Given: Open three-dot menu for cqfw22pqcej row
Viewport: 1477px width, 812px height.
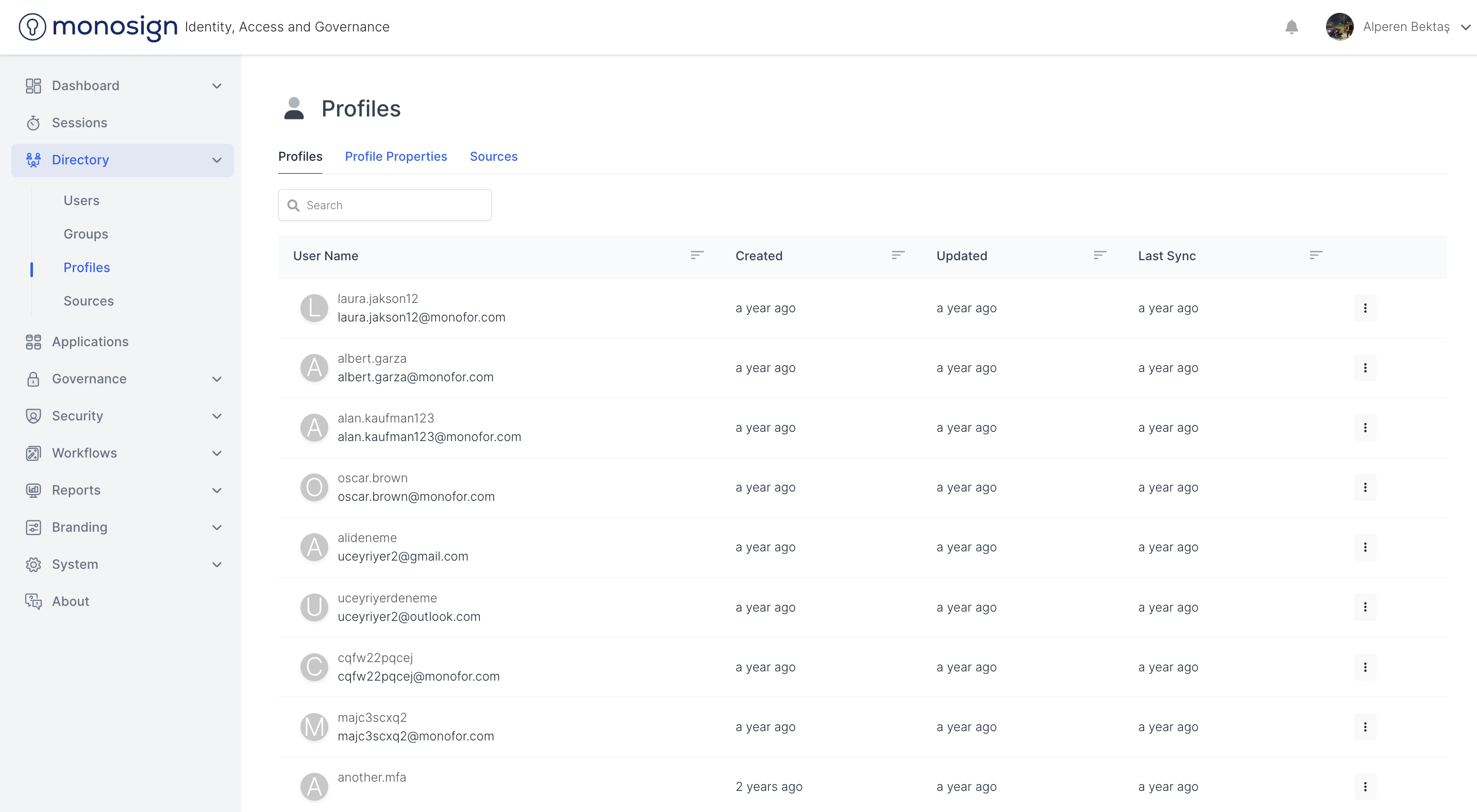Looking at the screenshot, I should [x=1365, y=667].
